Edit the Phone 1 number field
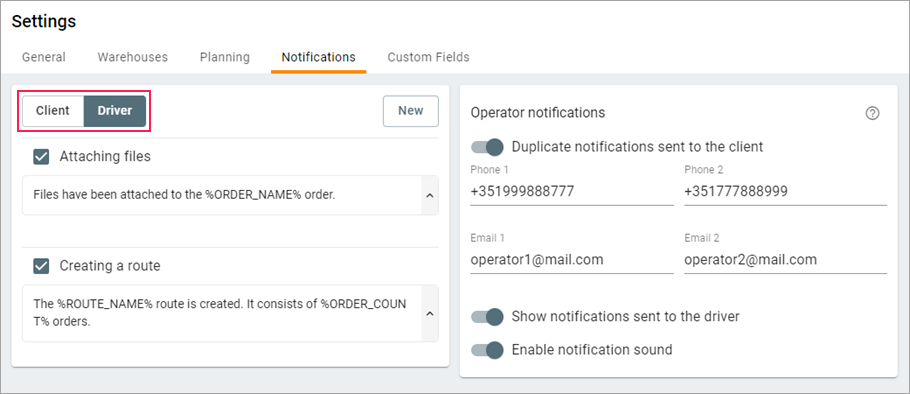Viewport: 910px width, 394px height. [572, 191]
